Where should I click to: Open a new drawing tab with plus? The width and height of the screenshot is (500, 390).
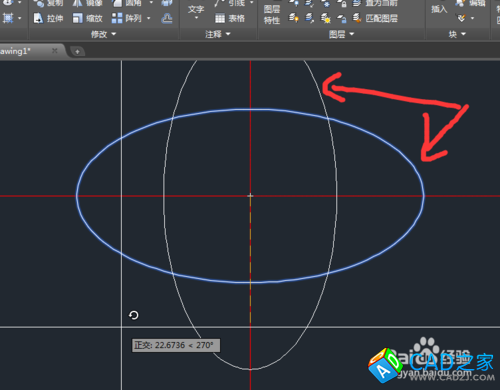point(77,52)
